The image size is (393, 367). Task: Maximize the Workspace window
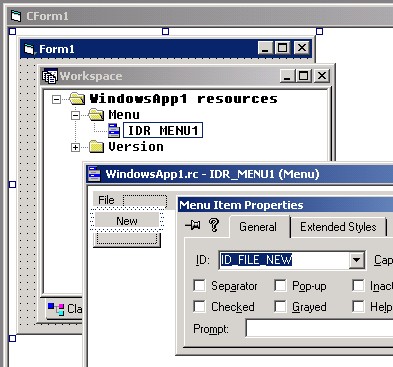click(303, 76)
